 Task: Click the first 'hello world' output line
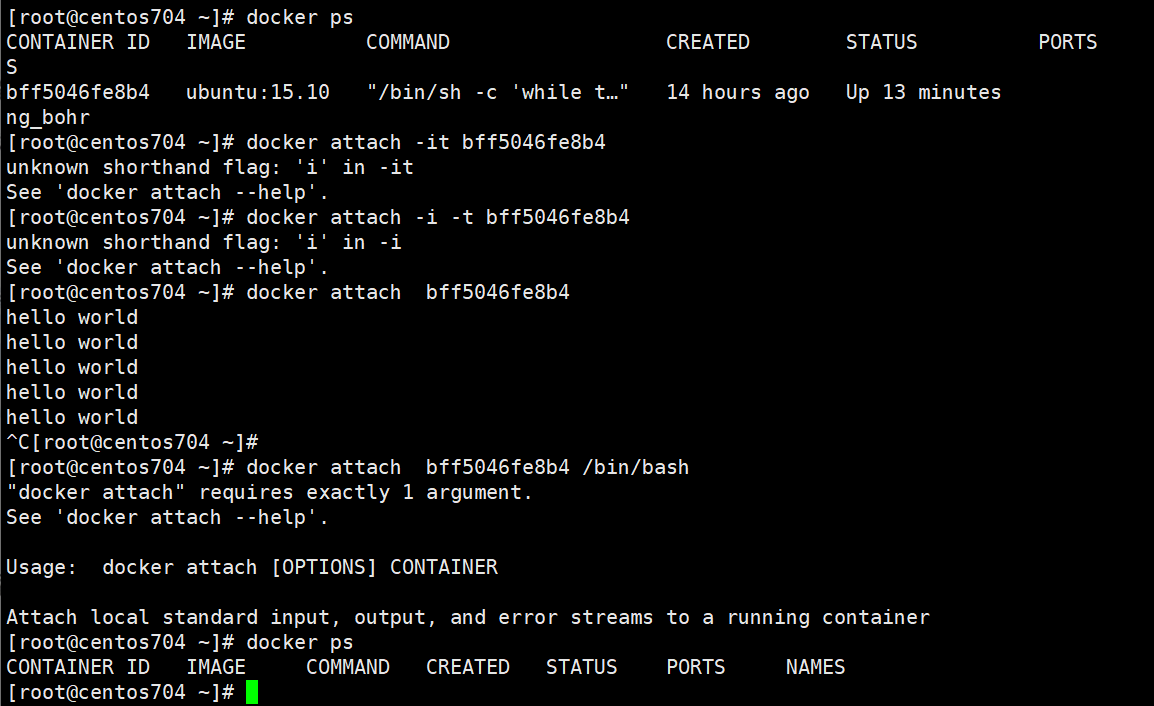(72, 317)
